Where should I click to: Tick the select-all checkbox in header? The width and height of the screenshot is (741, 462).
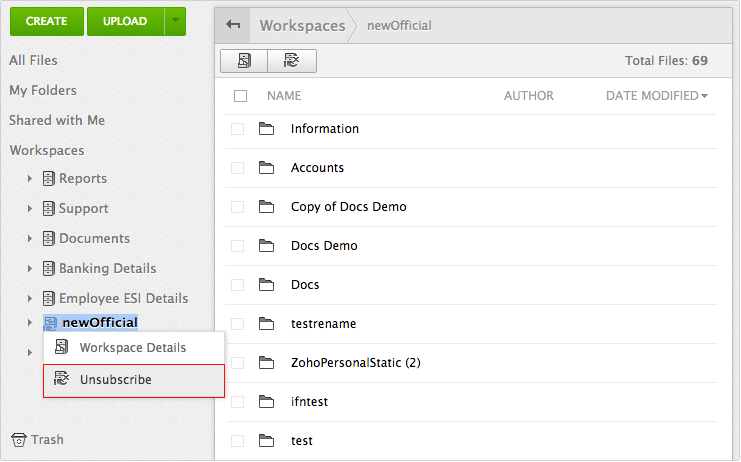click(x=240, y=96)
